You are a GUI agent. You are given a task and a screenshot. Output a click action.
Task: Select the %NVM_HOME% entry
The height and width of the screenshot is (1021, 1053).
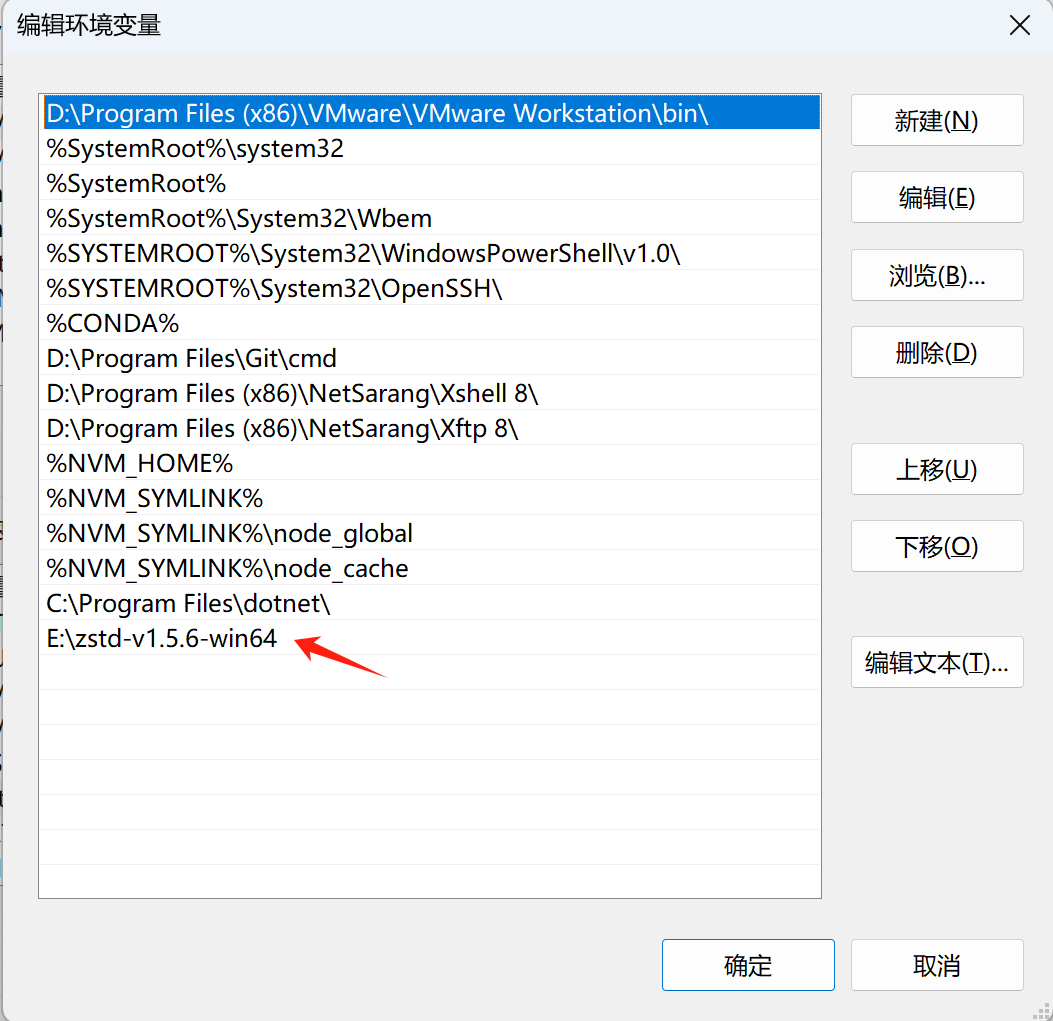pos(430,463)
